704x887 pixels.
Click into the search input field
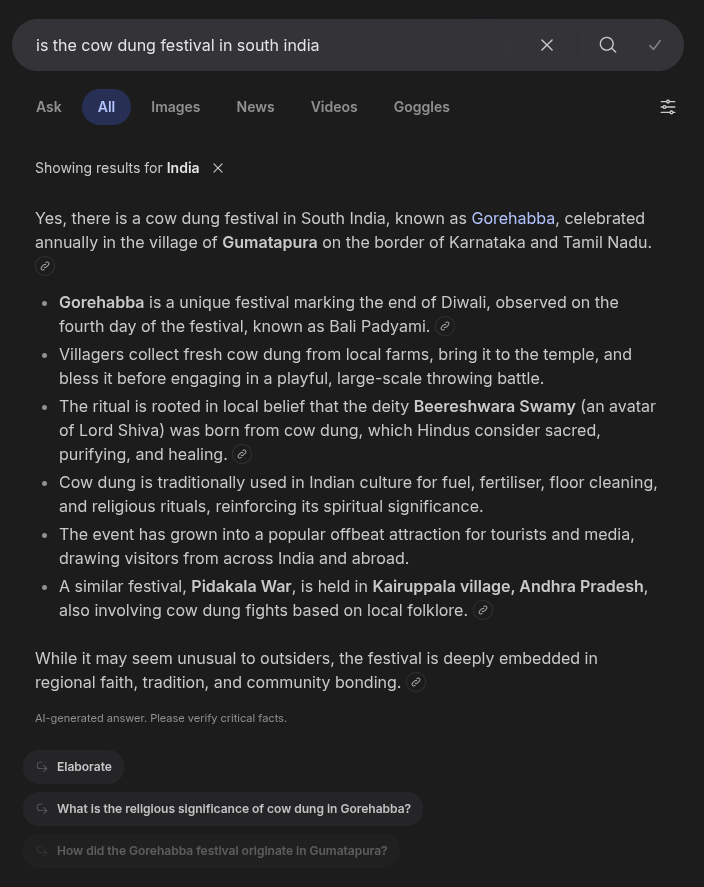pyautogui.click(x=270, y=45)
